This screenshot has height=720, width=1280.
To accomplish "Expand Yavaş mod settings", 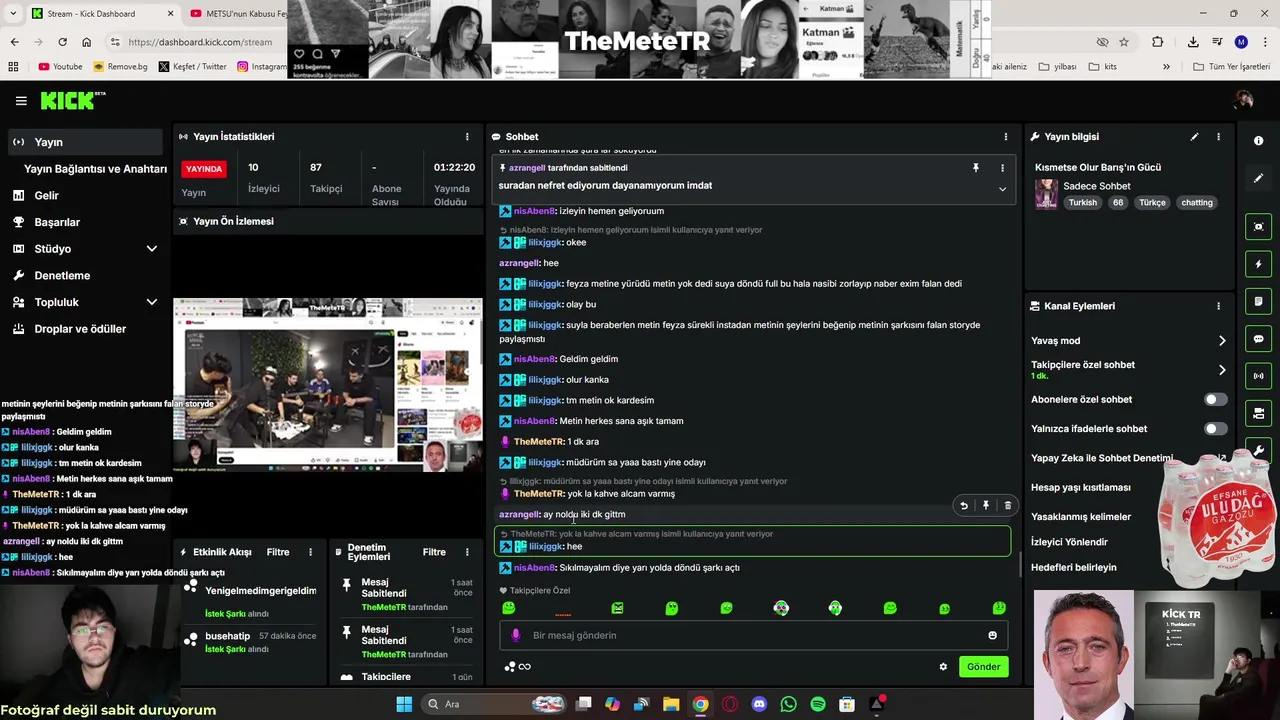I will 1222,341.
